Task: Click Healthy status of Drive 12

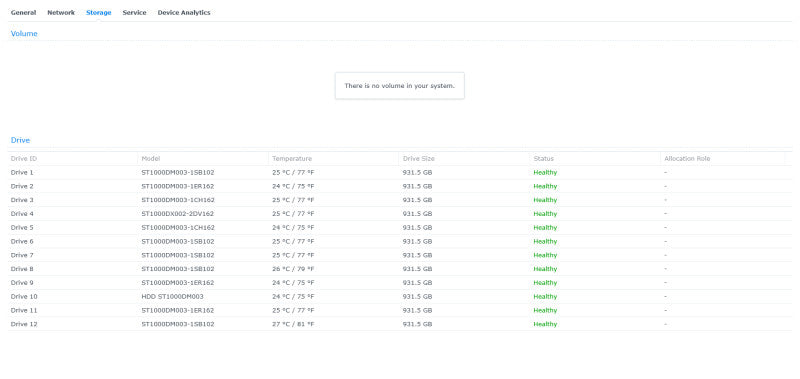Action: click(545, 324)
